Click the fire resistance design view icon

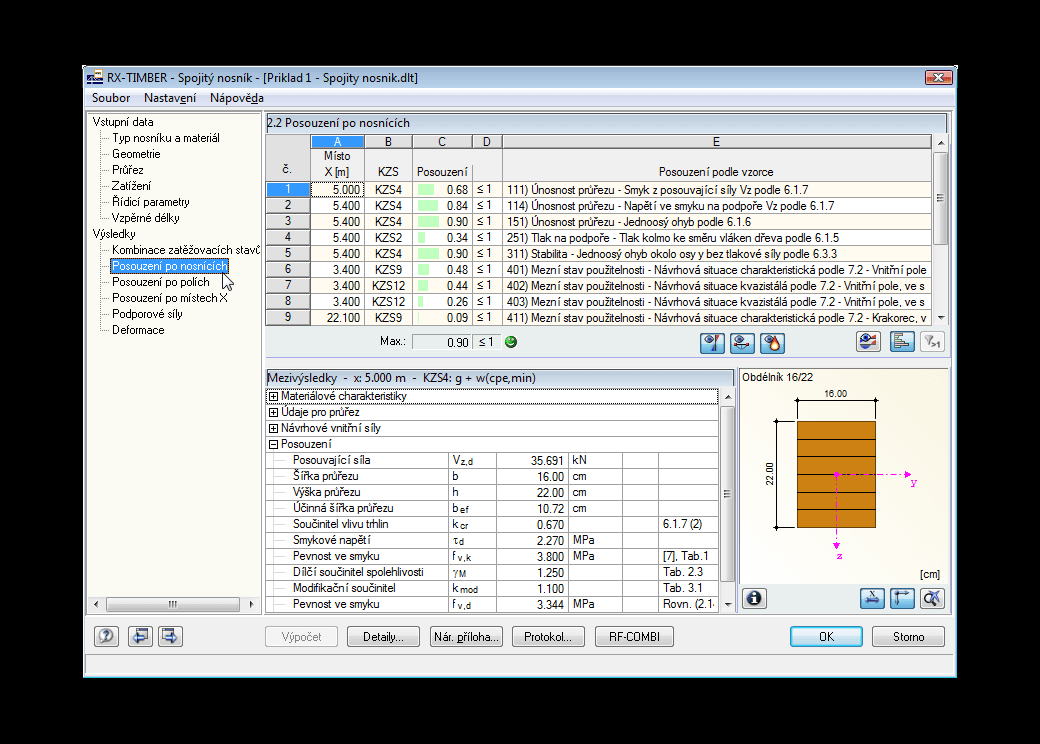(x=772, y=343)
